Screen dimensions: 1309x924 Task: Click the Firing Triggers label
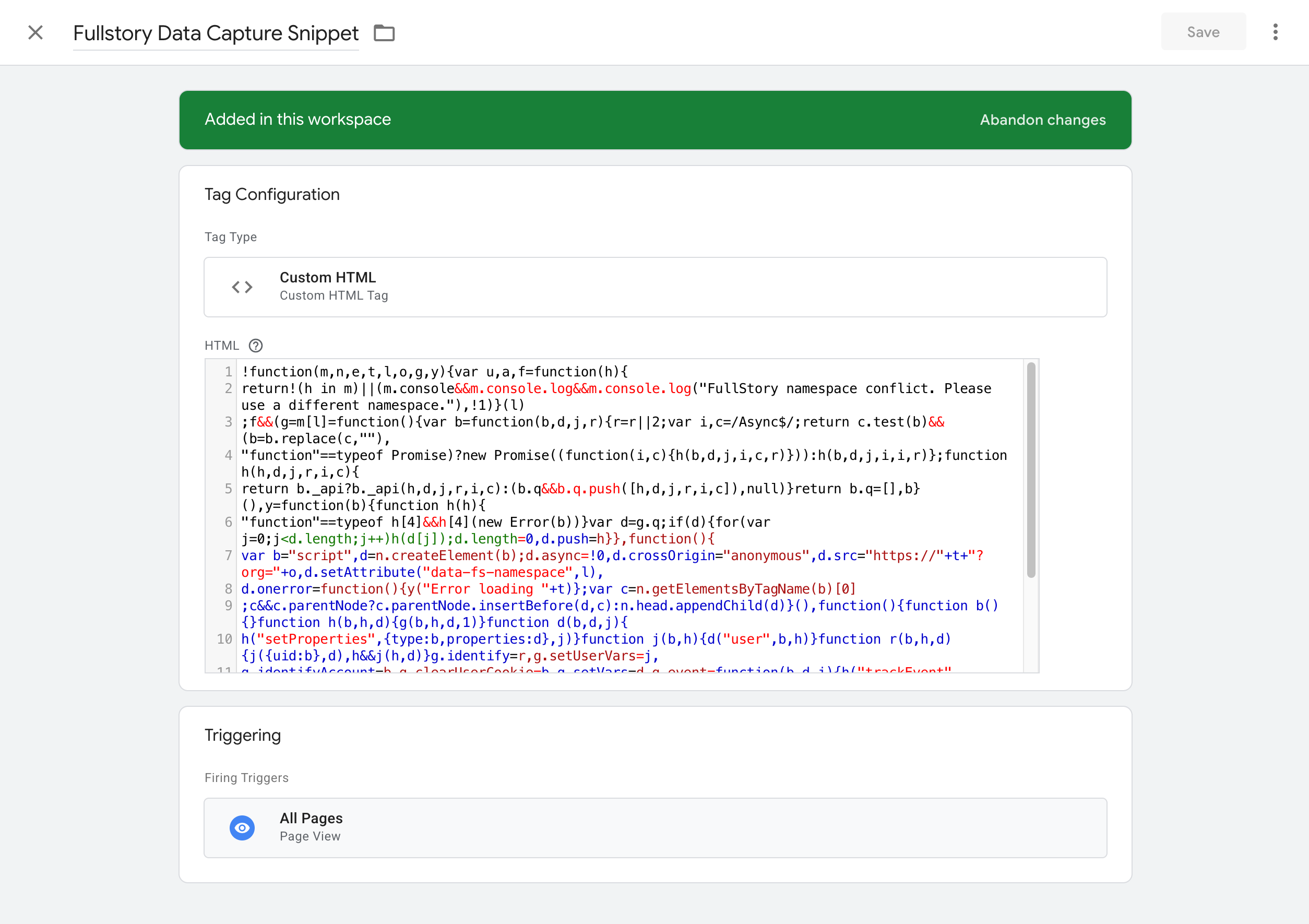pyautogui.click(x=246, y=778)
